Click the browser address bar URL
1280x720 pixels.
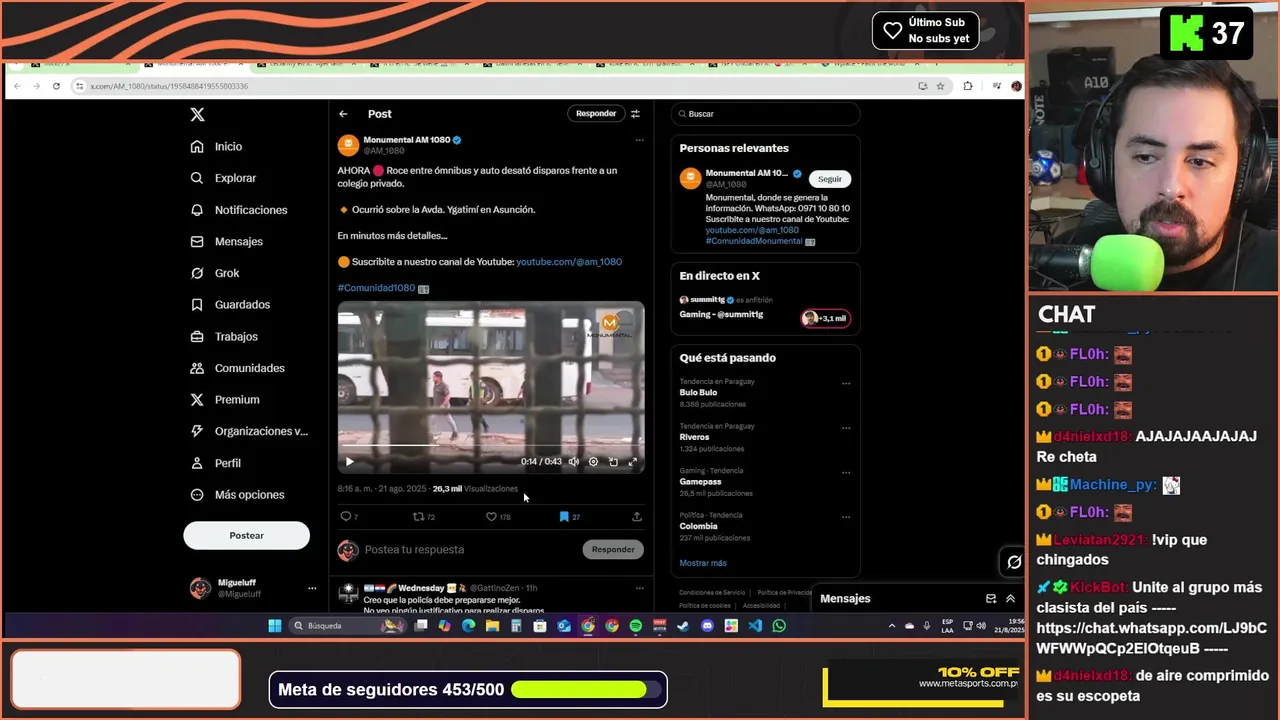pos(168,86)
